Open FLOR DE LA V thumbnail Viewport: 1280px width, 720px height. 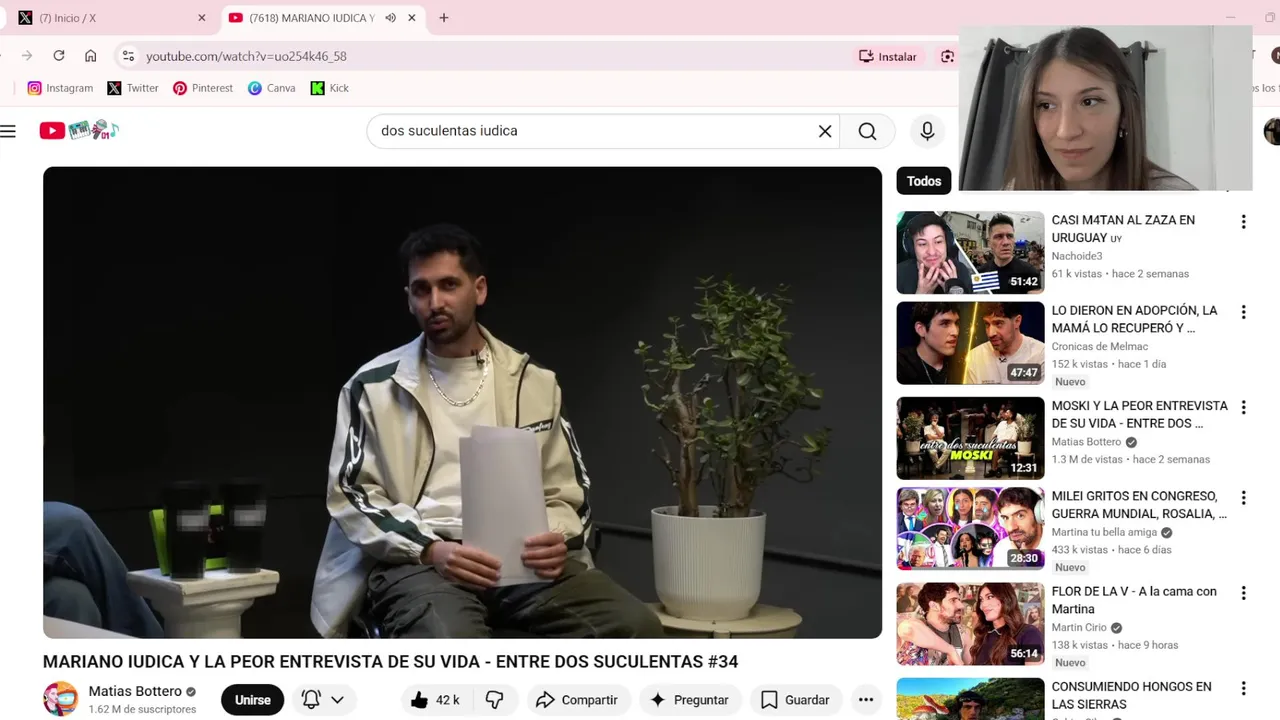(970, 624)
